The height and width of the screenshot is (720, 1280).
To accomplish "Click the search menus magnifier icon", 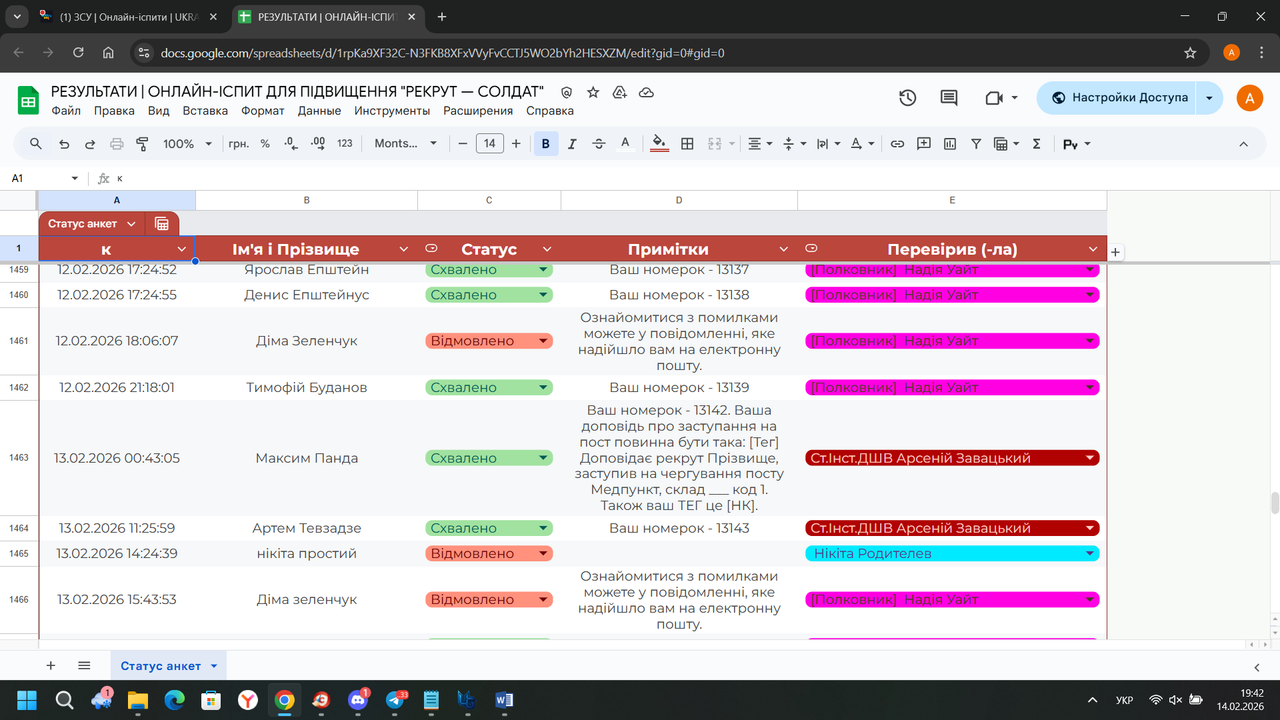I will (x=36, y=144).
